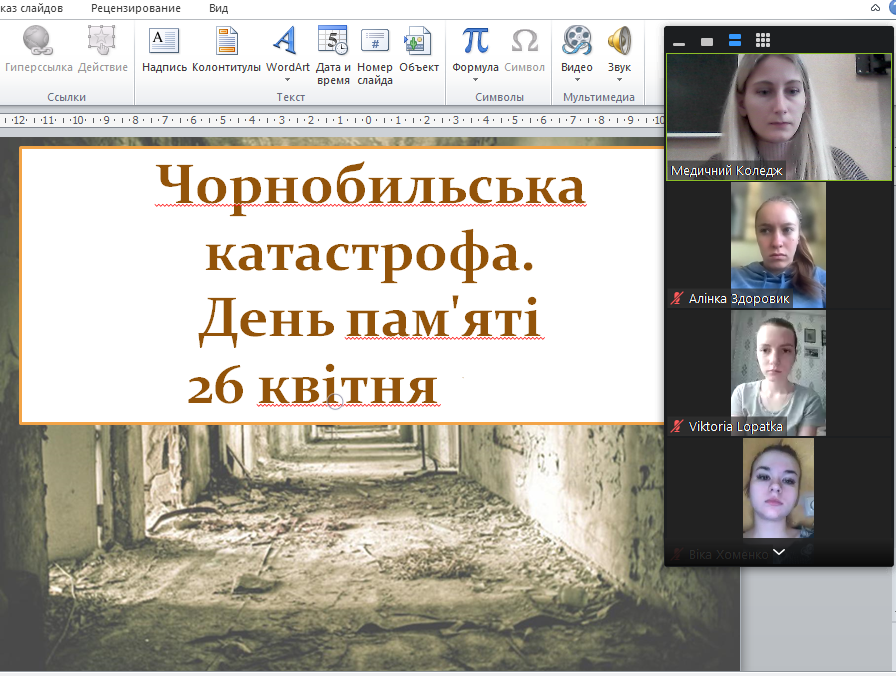
Task: Switch to the Вид ribbon tab
Action: point(218,8)
